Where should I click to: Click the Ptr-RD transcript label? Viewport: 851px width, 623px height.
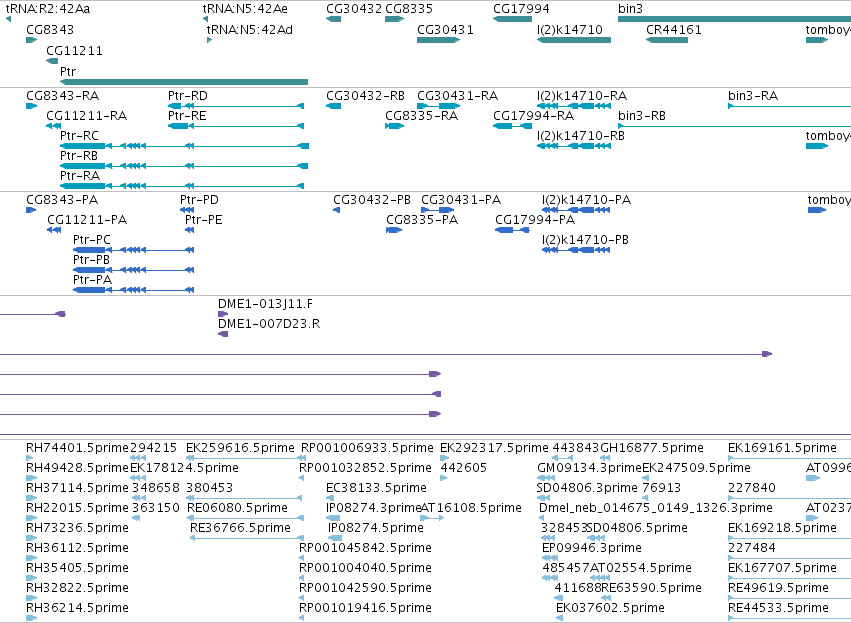pyautogui.click(x=188, y=96)
